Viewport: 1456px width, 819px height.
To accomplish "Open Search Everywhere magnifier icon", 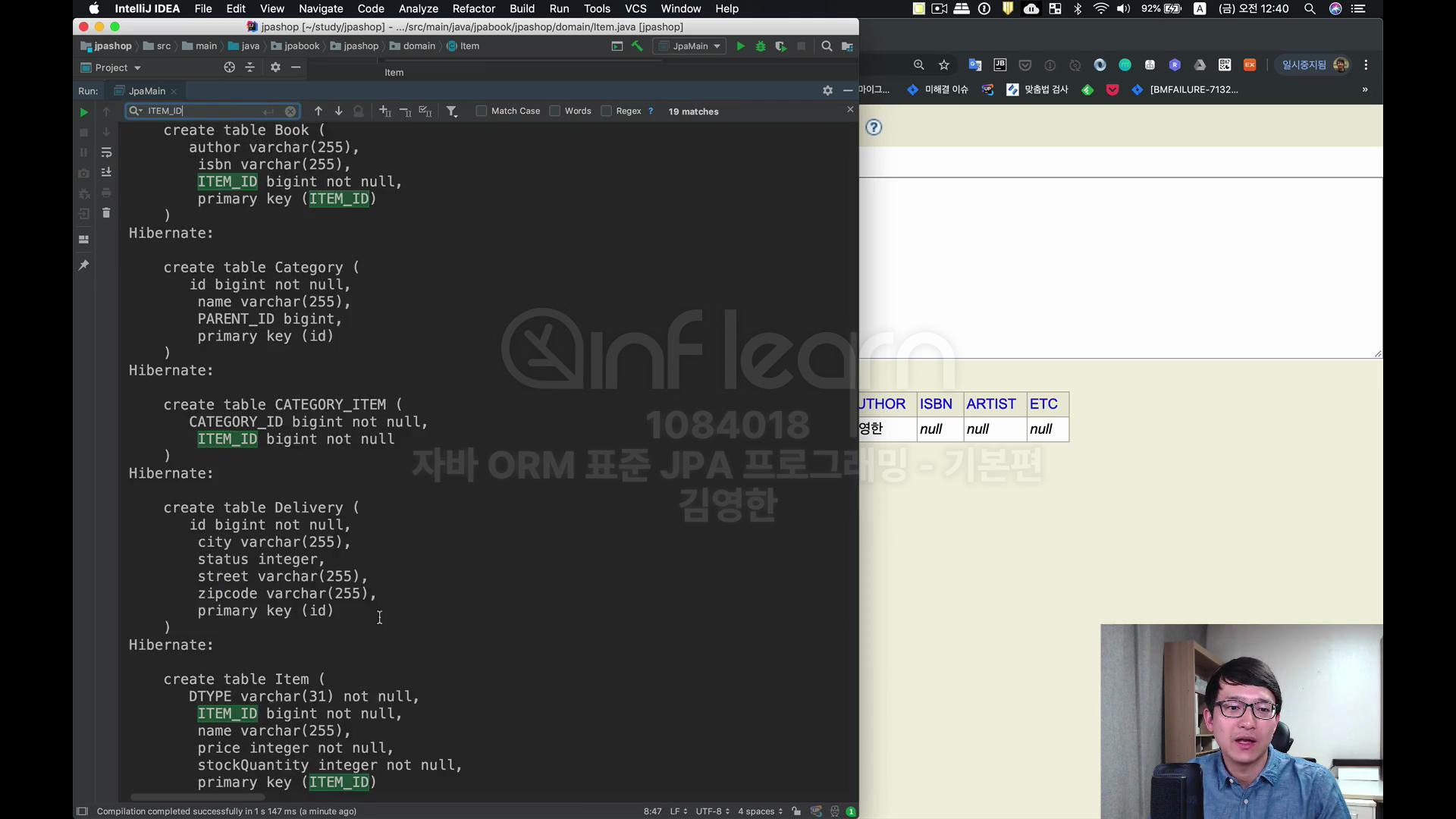I will [x=827, y=46].
